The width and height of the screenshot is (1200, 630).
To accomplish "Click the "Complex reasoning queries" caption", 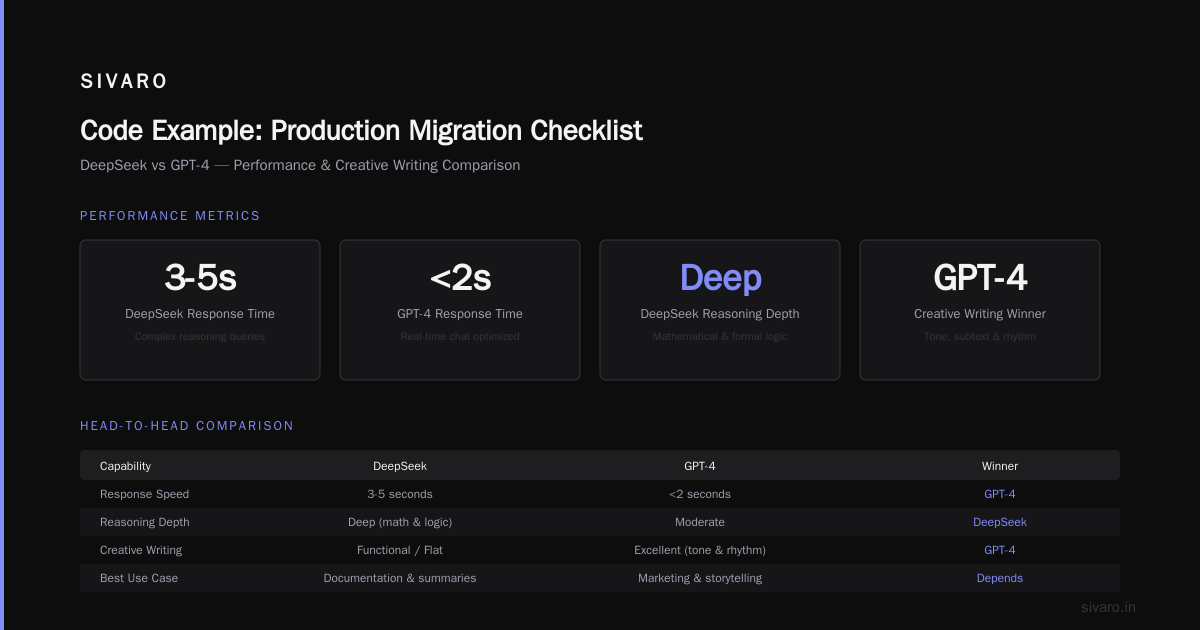I will click(200, 337).
